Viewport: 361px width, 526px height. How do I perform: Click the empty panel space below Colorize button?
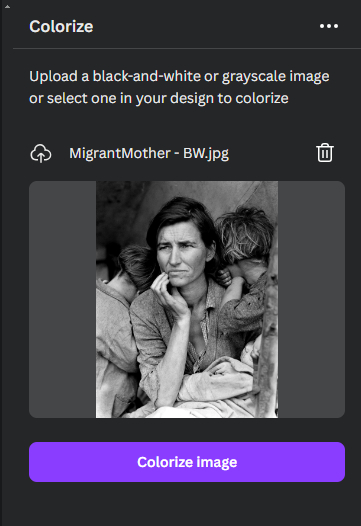[187, 505]
